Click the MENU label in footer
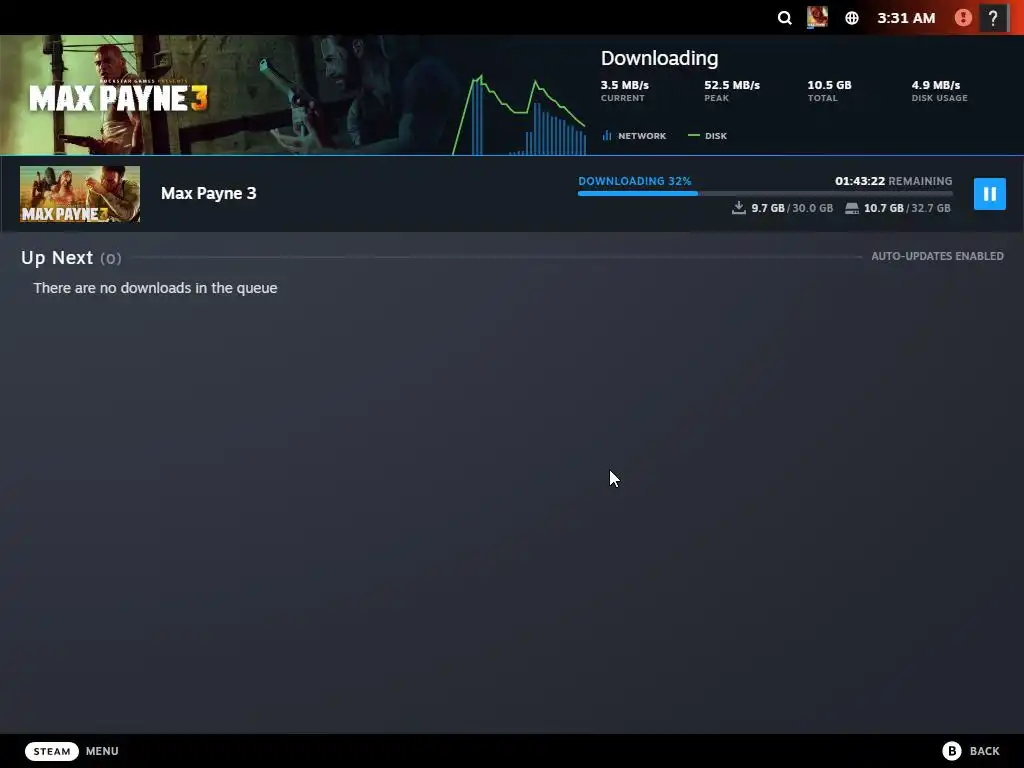 [102, 751]
